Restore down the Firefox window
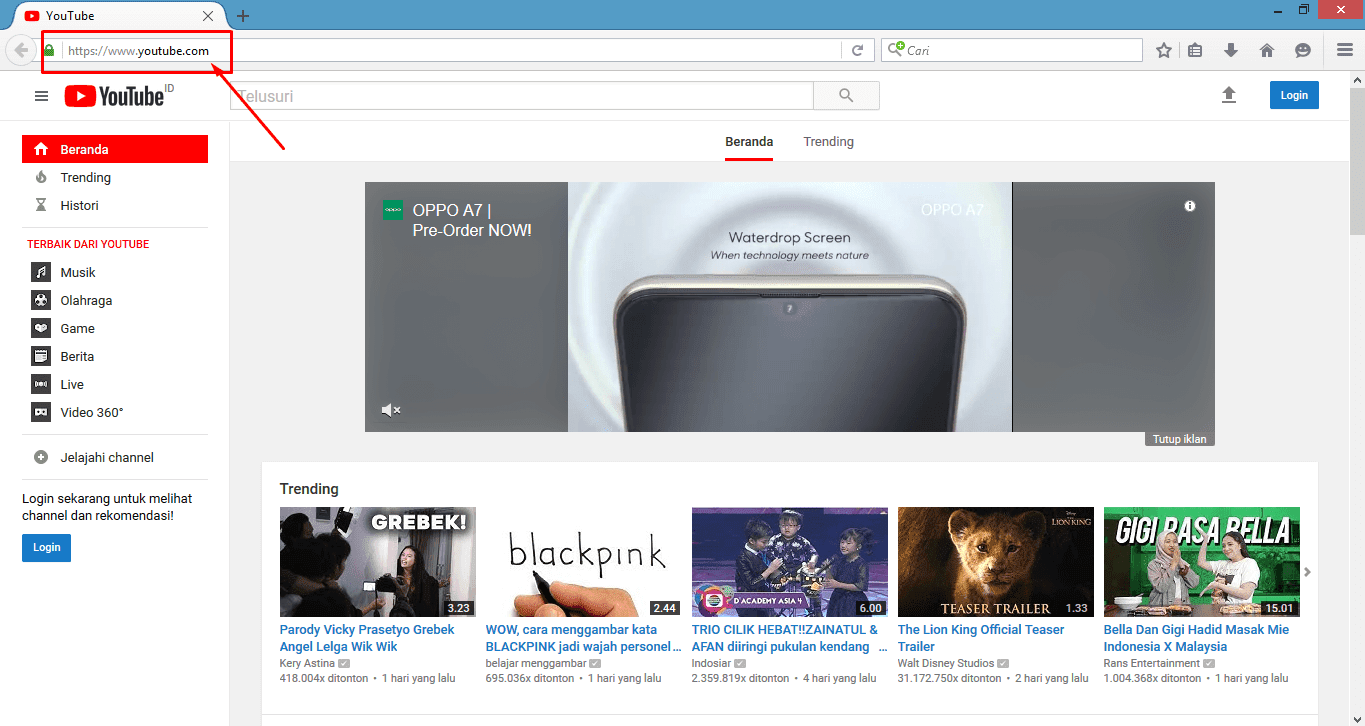This screenshot has width=1365, height=726. point(1303,10)
